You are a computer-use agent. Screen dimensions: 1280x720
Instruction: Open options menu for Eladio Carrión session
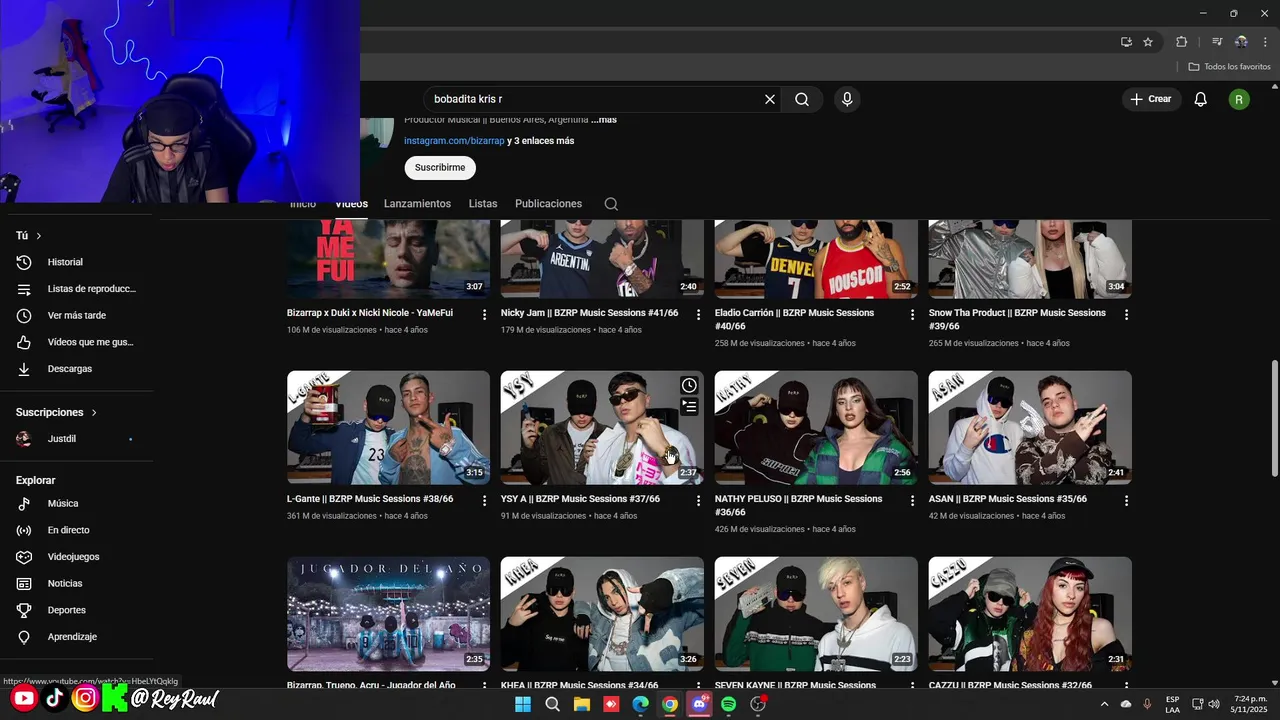click(x=912, y=315)
